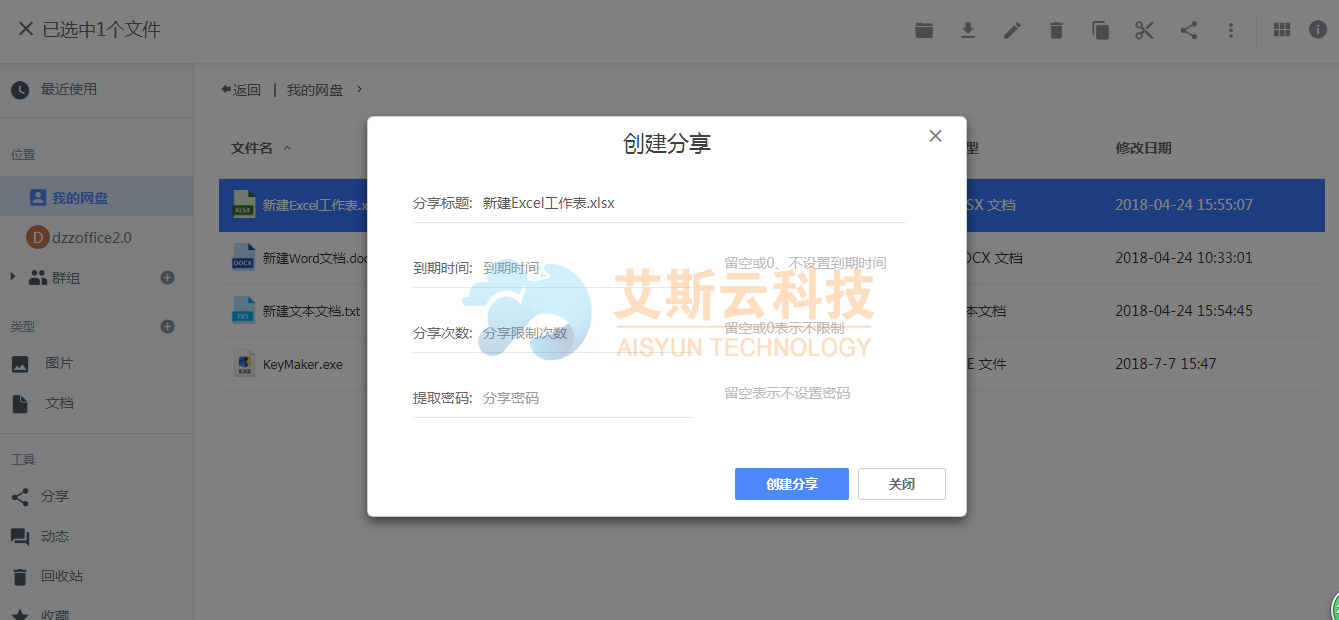Click the rename pencil icon

[x=1012, y=30]
